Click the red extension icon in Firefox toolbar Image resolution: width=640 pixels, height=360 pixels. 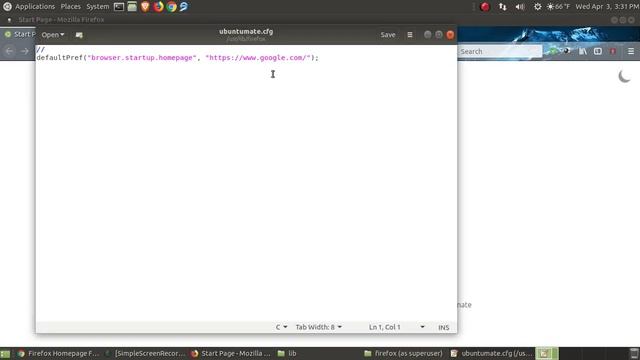click(613, 51)
